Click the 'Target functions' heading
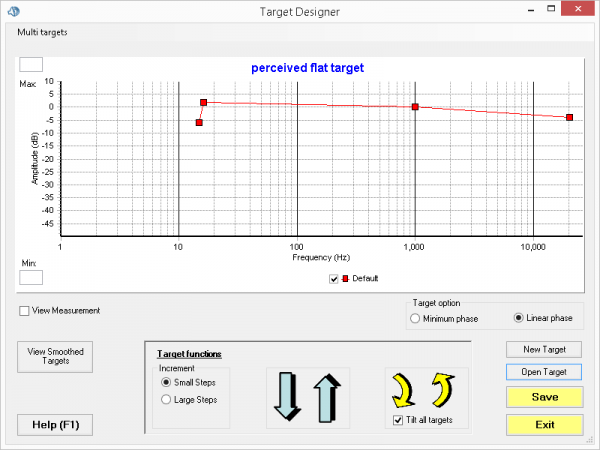 click(x=189, y=354)
